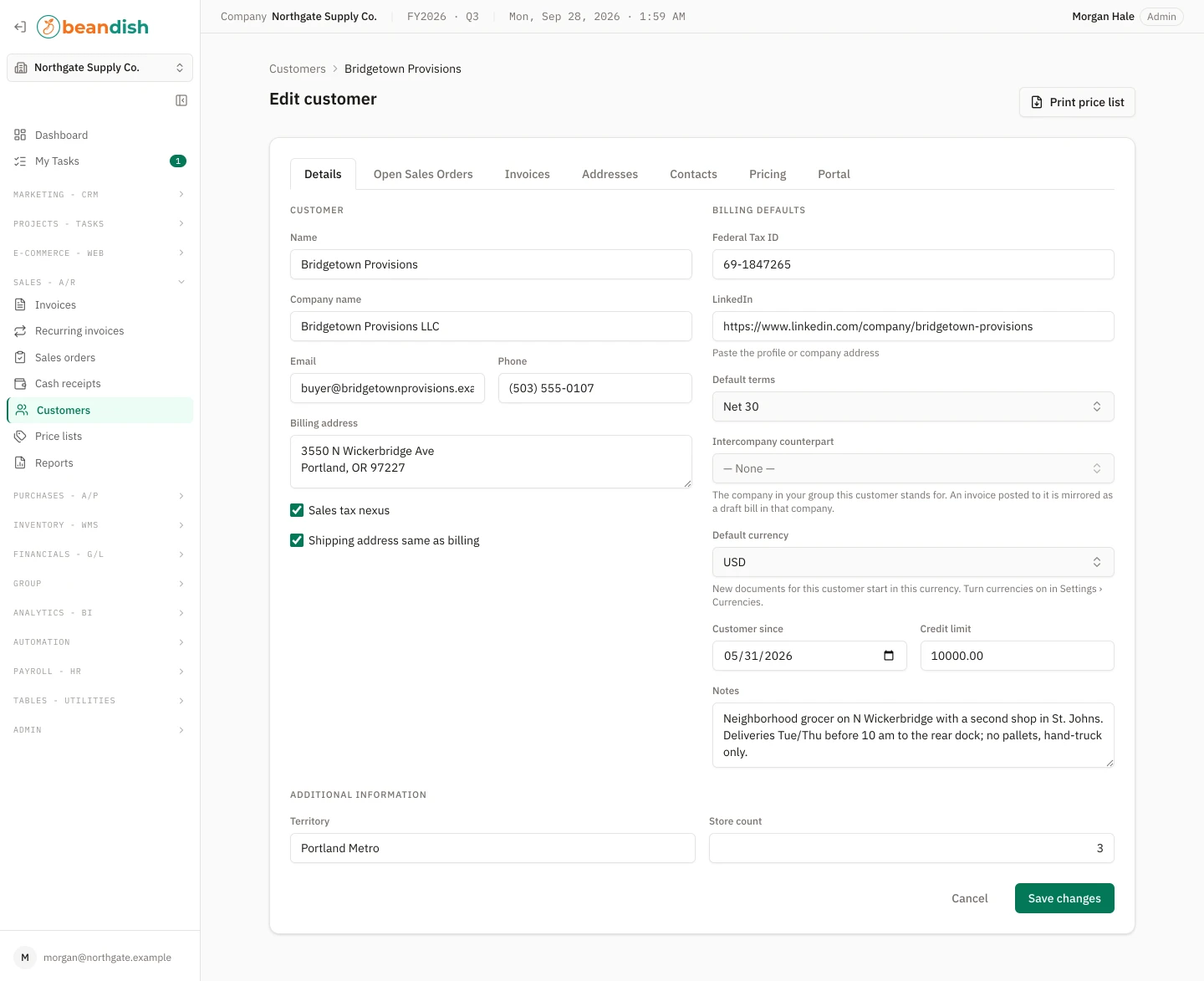The width and height of the screenshot is (1204, 981).
Task: Click the Customers people icon
Action: [22, 411]
